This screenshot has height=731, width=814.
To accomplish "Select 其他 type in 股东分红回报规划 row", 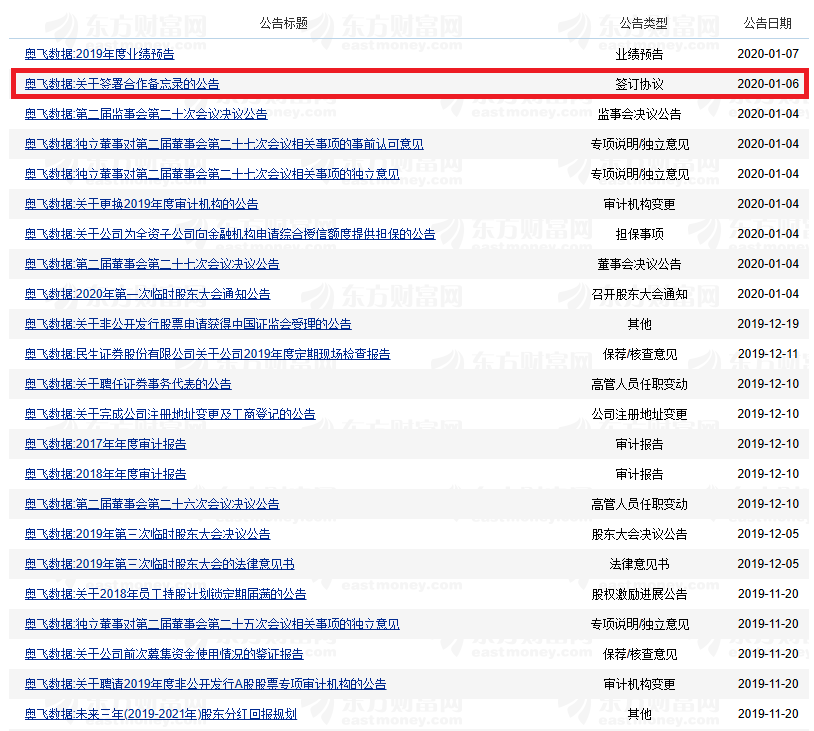I will [x=639, y=714].
